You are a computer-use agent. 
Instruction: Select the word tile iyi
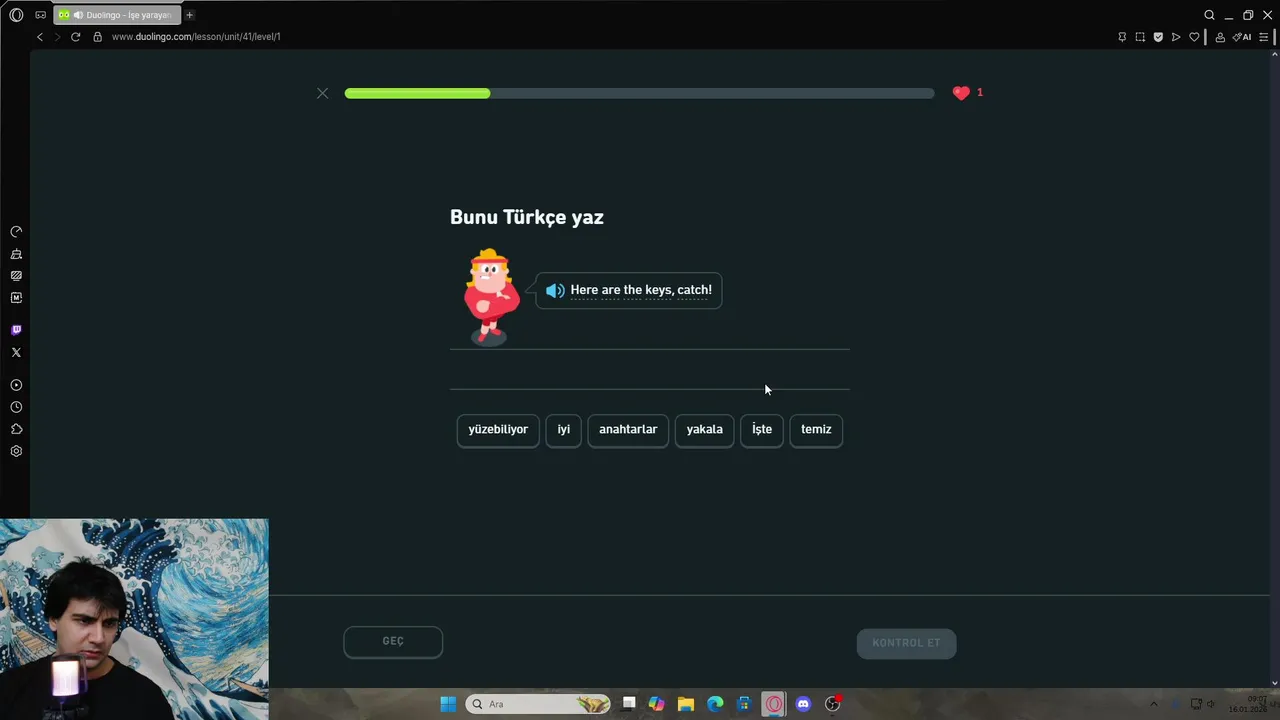click(564, 430)
